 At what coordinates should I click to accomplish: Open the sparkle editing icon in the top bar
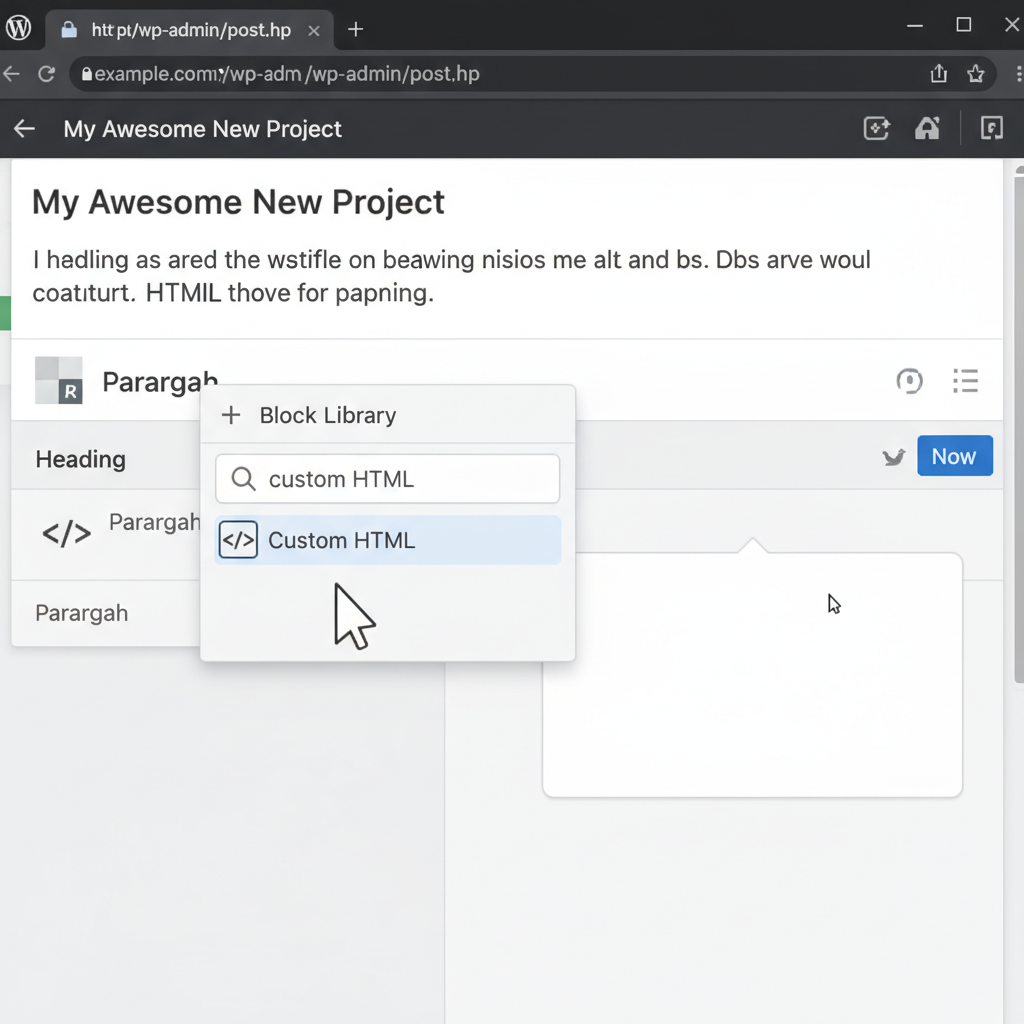point(876,128)
